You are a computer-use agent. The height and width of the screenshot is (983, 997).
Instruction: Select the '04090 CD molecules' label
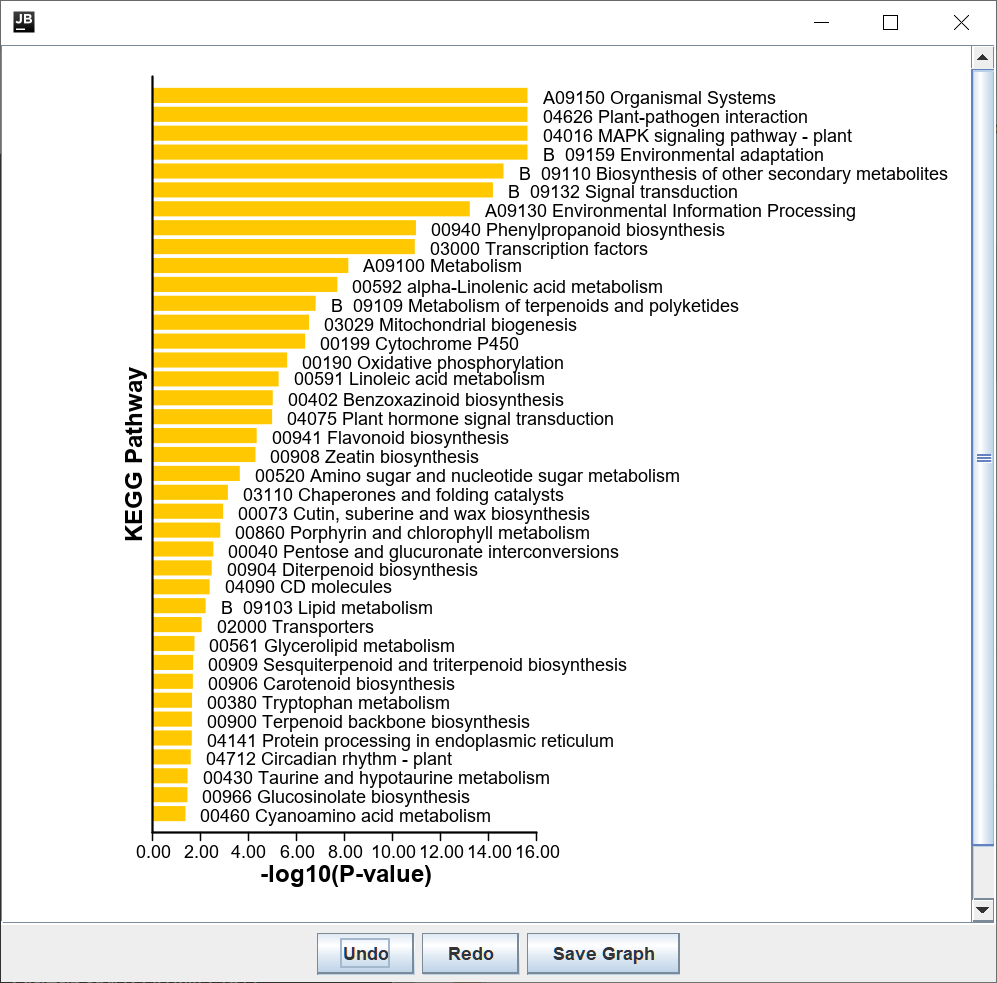pyautogui.click(x=308, y=587)
